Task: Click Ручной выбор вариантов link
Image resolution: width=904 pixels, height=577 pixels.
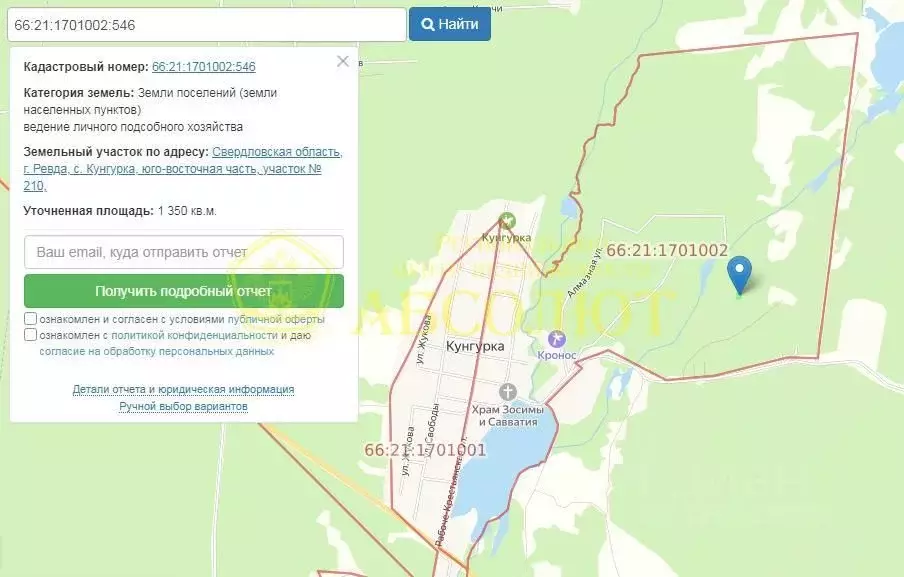Action: 183,406
